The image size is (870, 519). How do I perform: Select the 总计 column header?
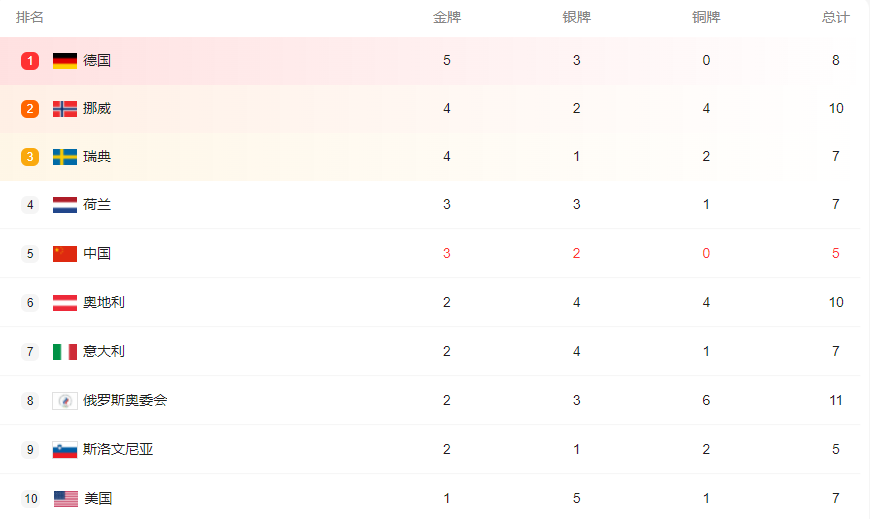click(x=836, y=18)
